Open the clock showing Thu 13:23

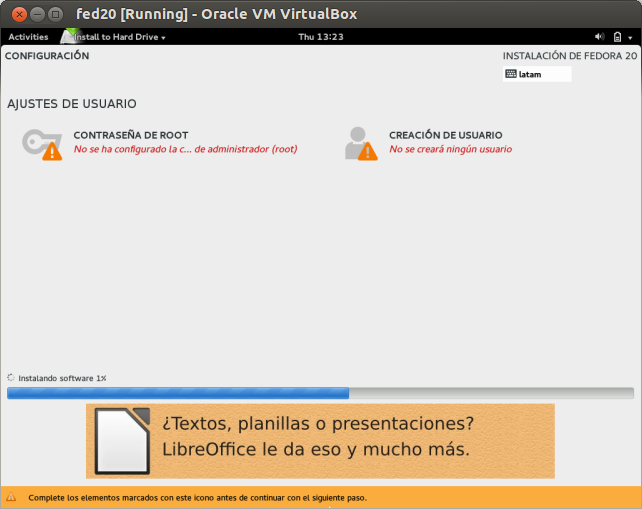(321, 37)
